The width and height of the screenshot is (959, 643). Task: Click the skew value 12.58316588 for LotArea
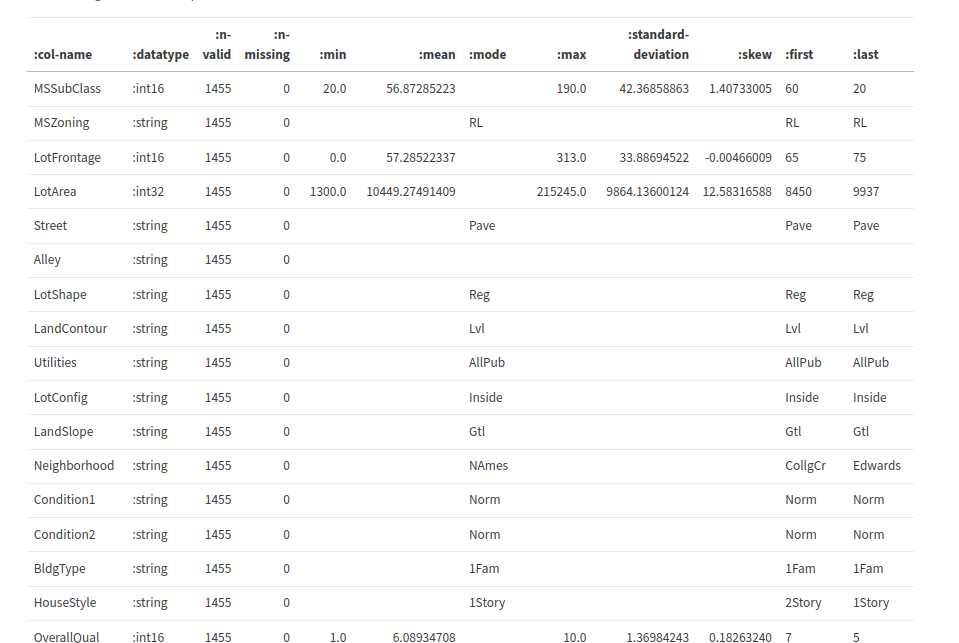click(x=737, y=191)
